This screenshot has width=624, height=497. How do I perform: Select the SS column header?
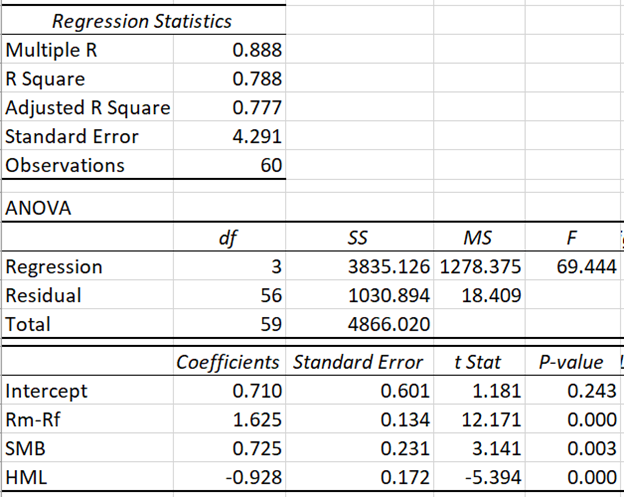pos(357,238)
